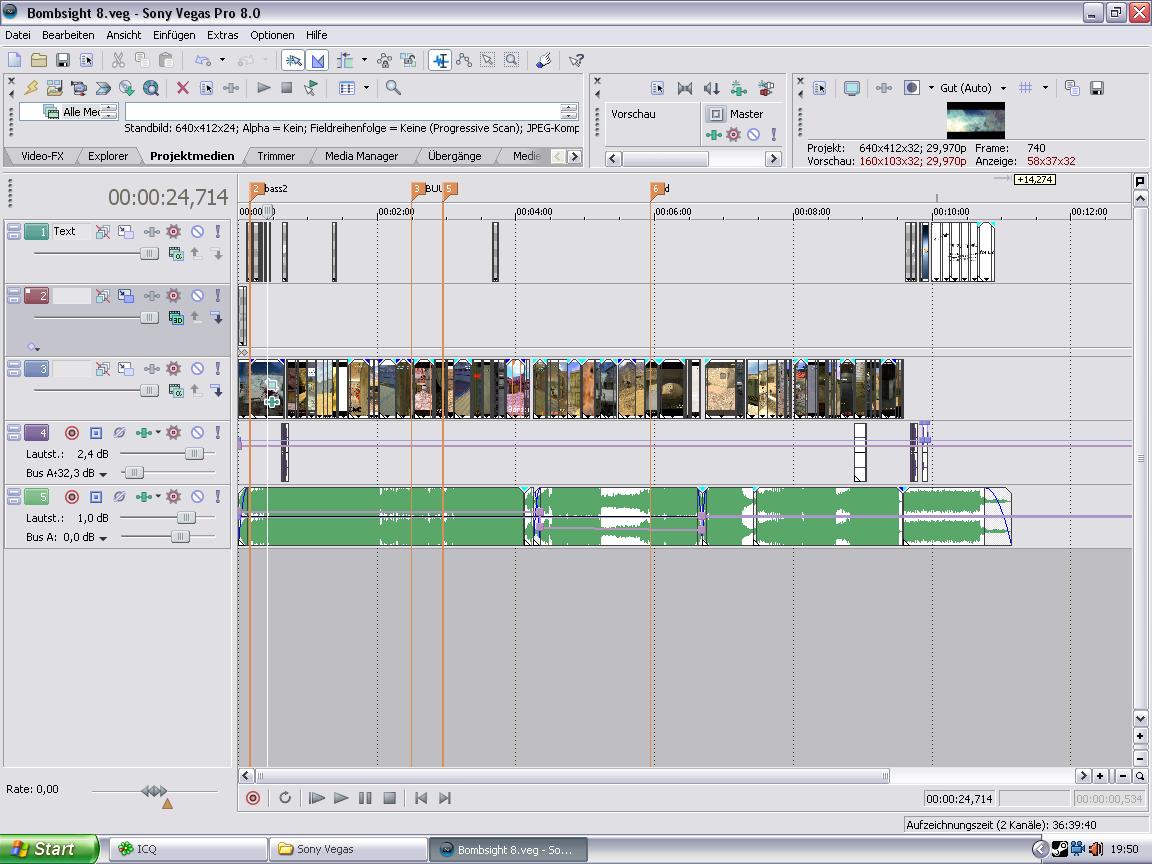Click the Save project icon in toolbar
This screenshot has width=1152, height=864.
tap(62, 60)
